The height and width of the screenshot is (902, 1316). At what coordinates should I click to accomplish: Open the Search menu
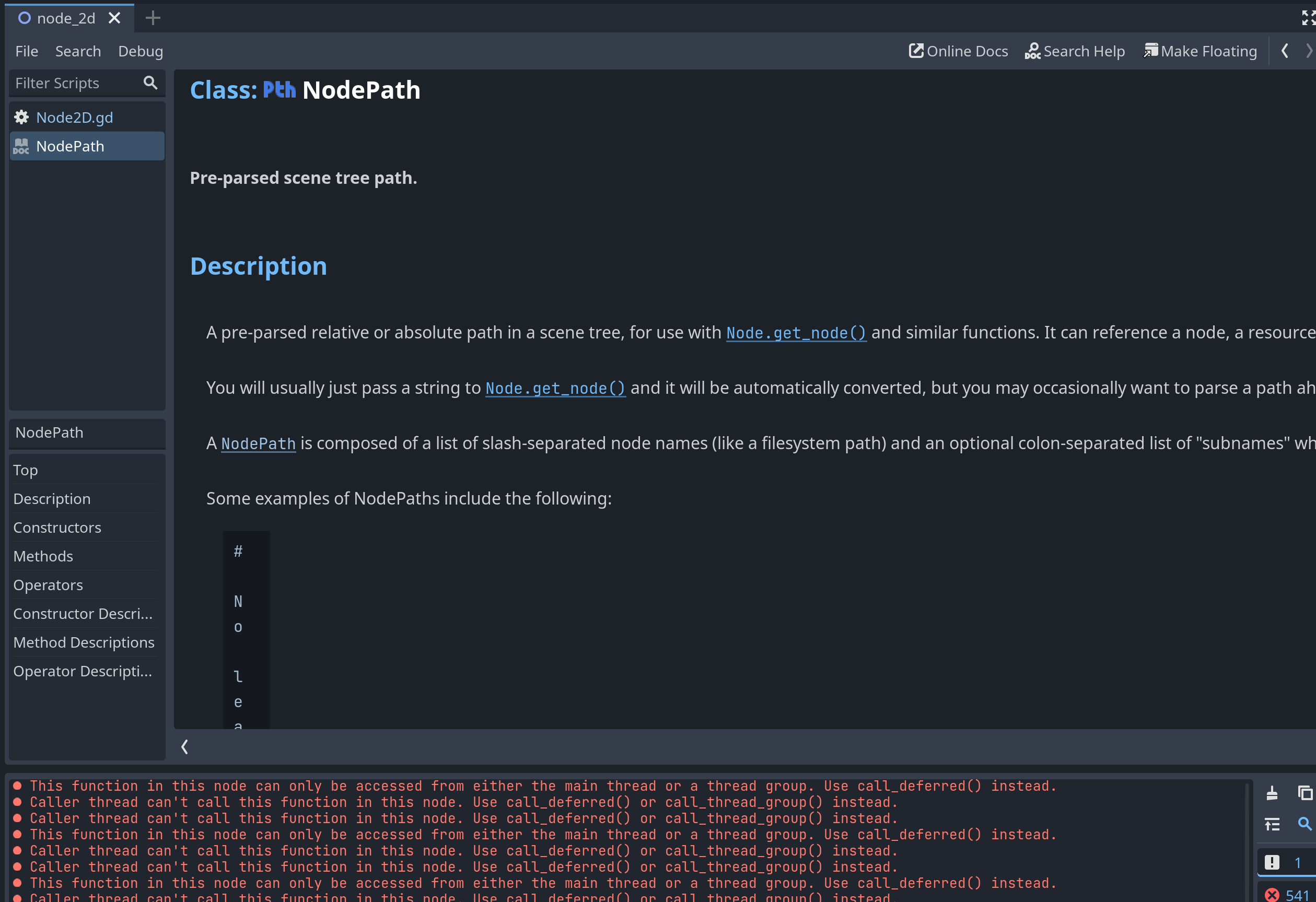point(78,51)
